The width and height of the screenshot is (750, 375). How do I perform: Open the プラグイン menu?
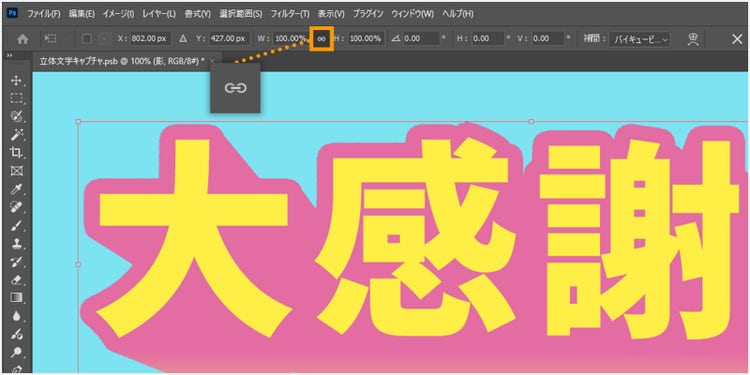pos(368,14)
